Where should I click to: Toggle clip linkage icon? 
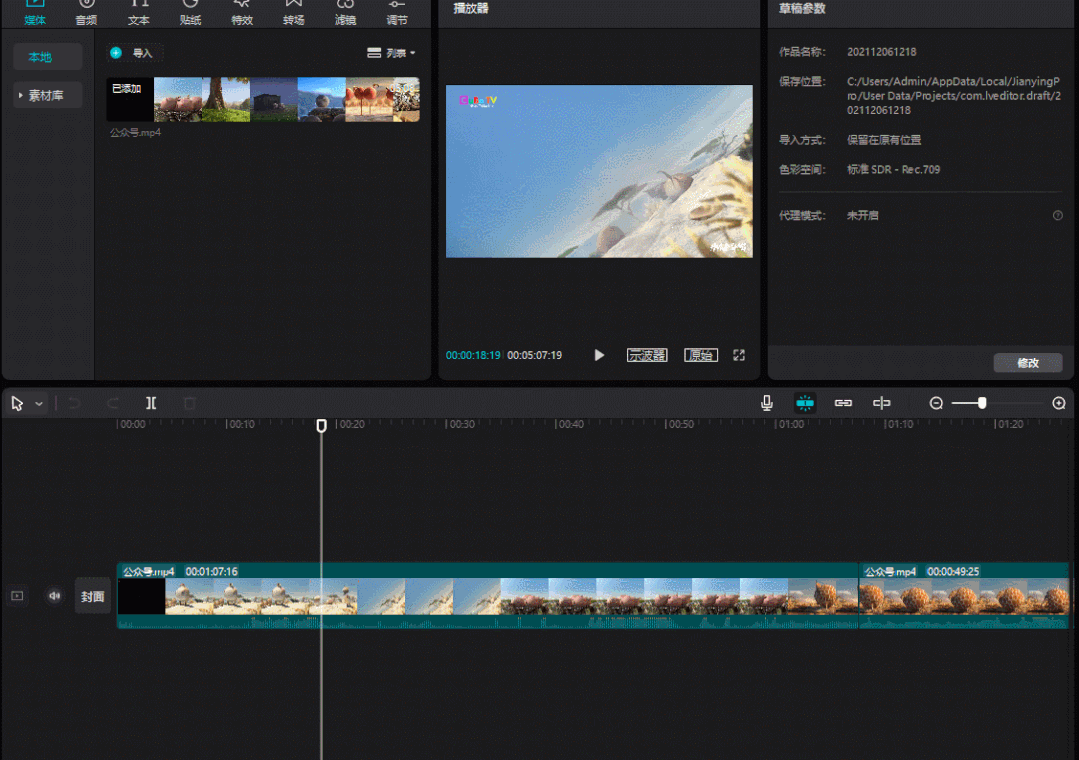tap(843, 403)
